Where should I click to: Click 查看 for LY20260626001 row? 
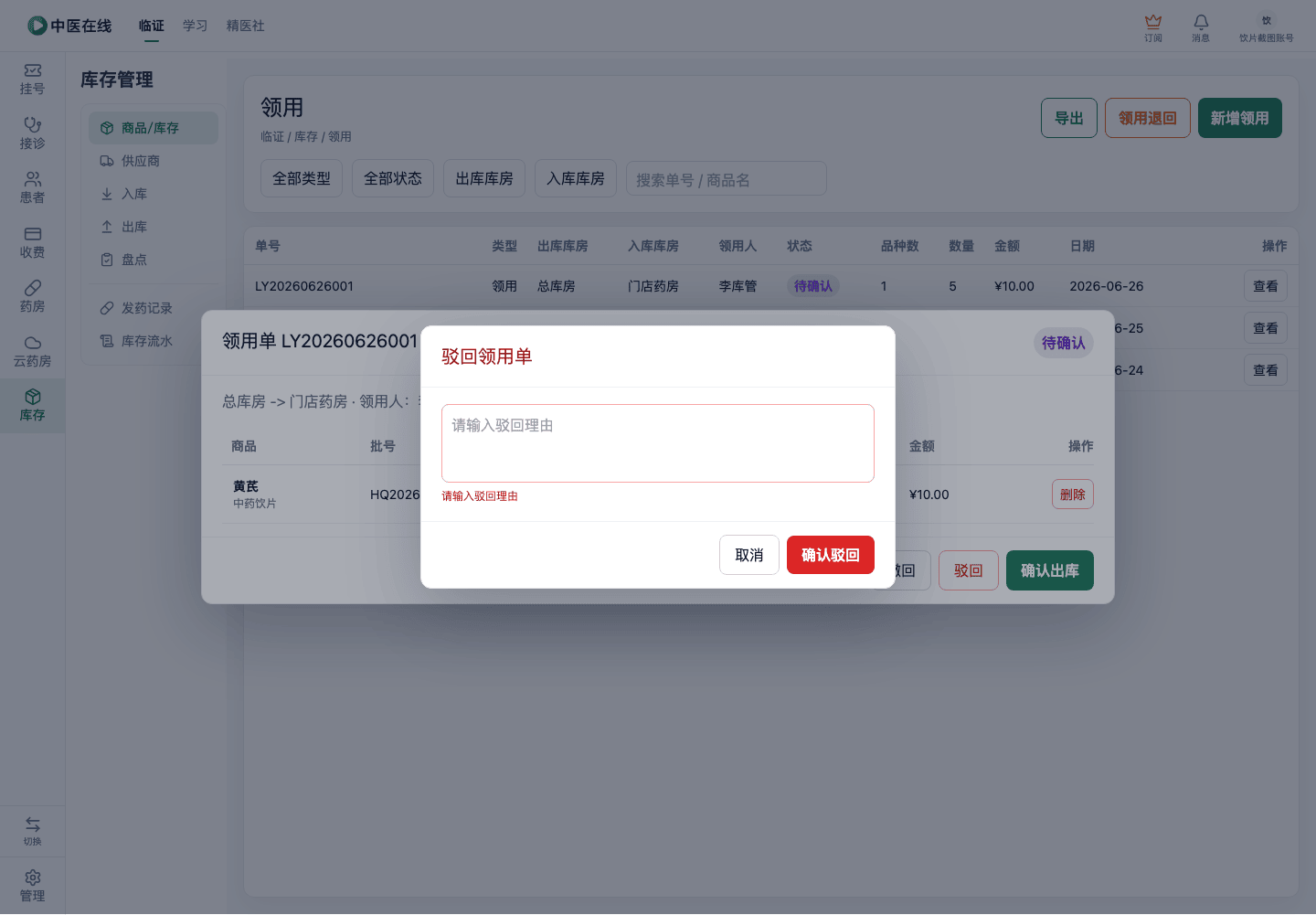[1266, 286]
